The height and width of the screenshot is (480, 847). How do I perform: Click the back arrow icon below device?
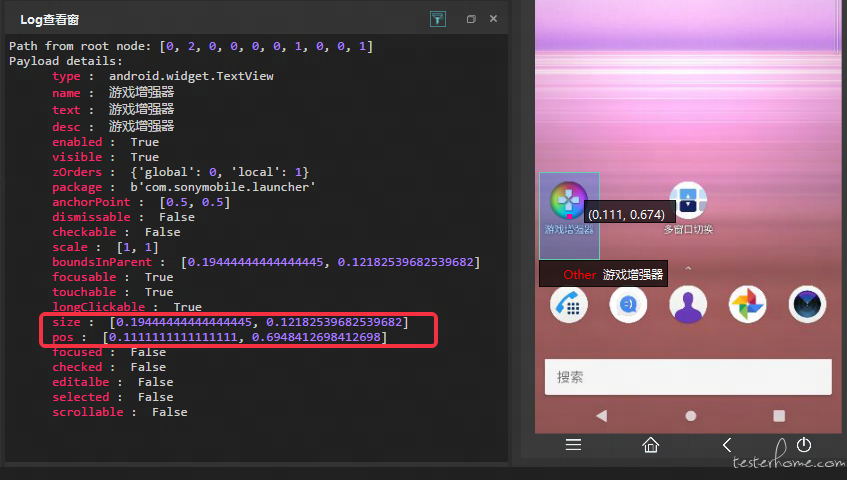(727, 445)
